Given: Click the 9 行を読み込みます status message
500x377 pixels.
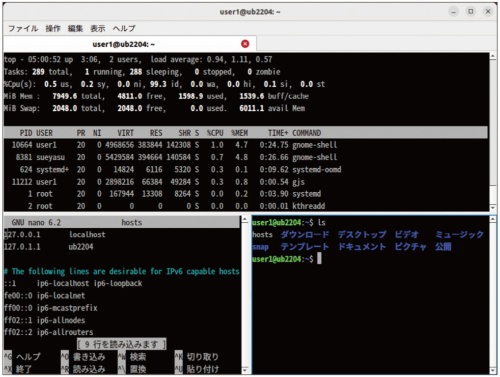Looking at the screenshot, I should tap(122, 344).
